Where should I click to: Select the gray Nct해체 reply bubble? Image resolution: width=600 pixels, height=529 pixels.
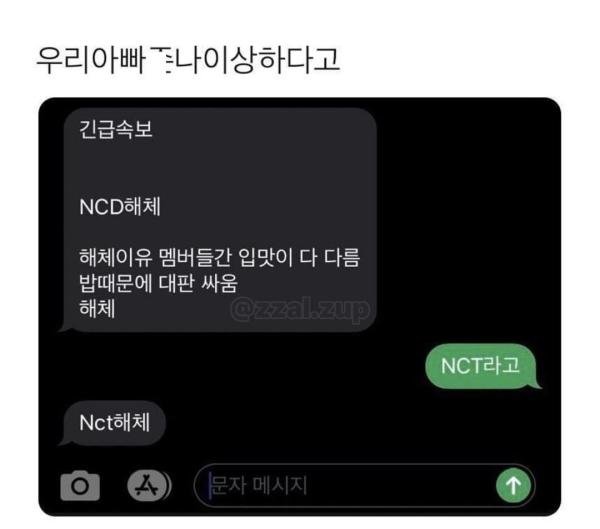point(113,423)
